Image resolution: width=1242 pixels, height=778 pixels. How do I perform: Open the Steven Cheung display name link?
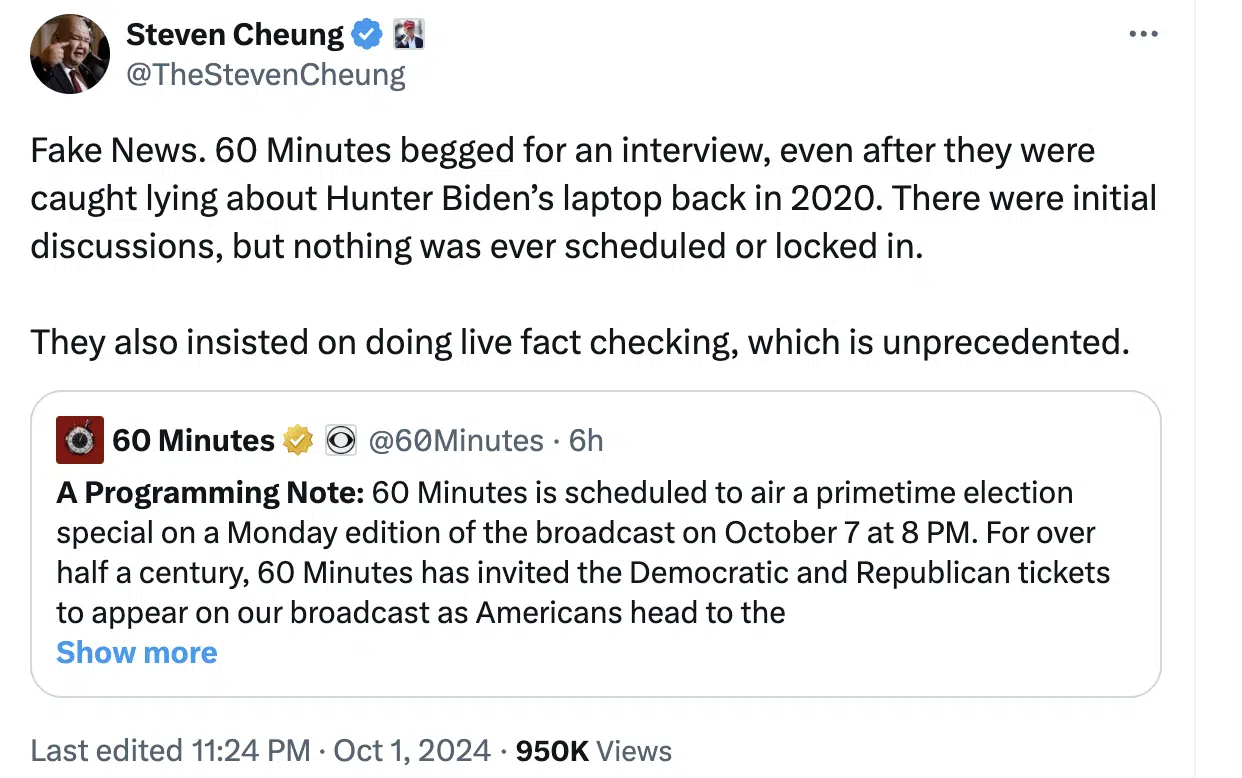click(x=235, y=35)
